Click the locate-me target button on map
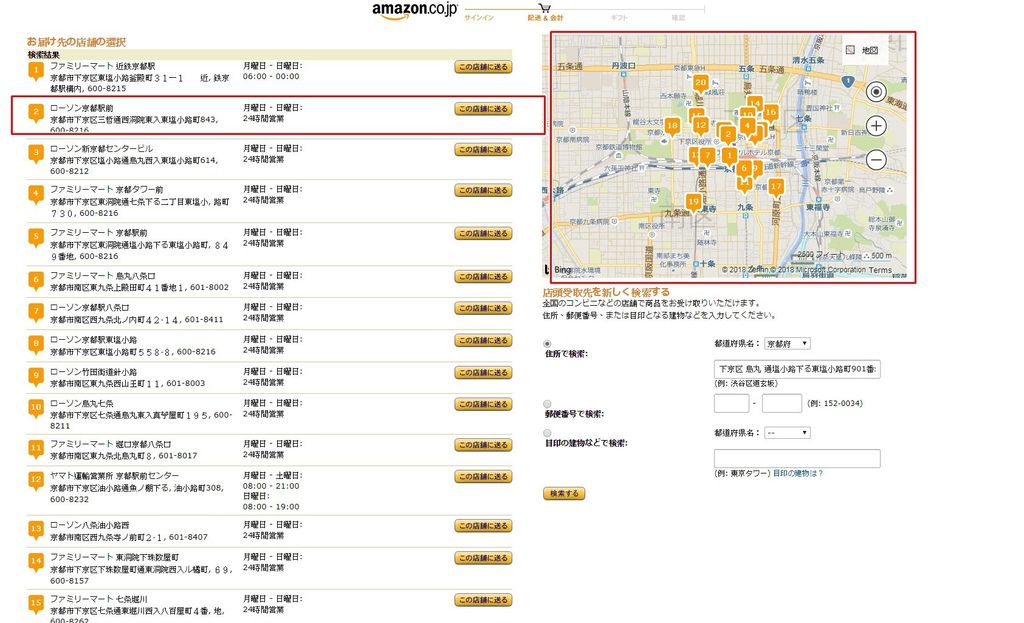The image size is (1024, 623). pos(876,92)
